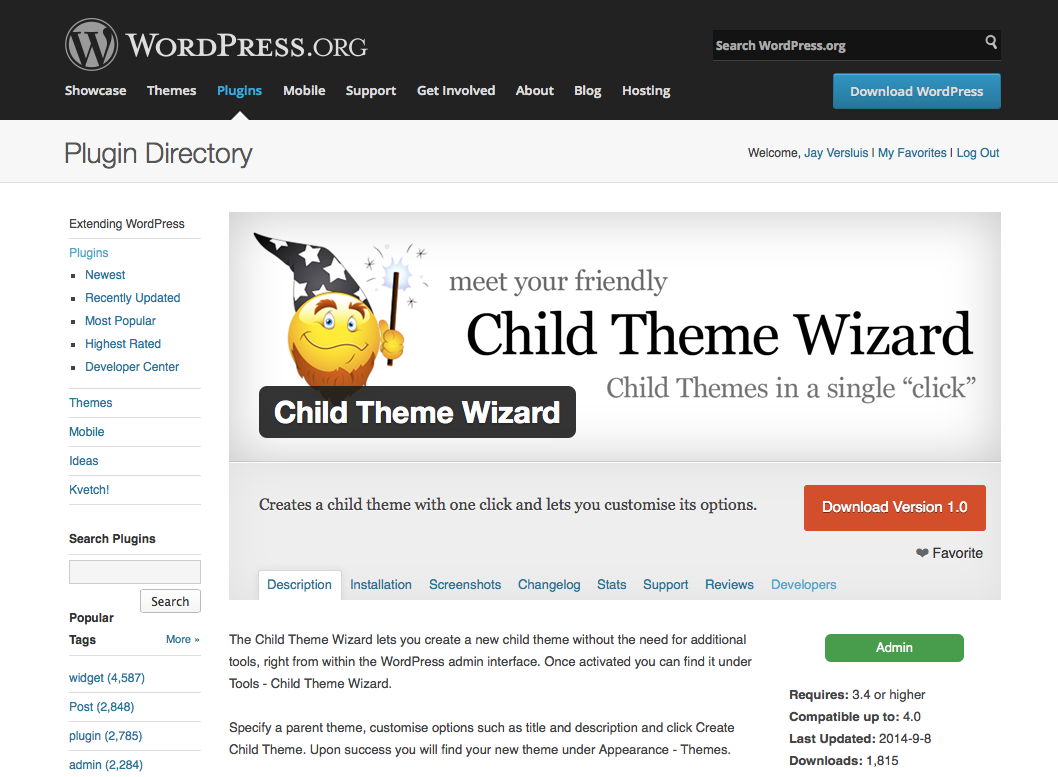
Task: Switch to the Developers tab
Action: pyautogui.click(x=804, y=585)
